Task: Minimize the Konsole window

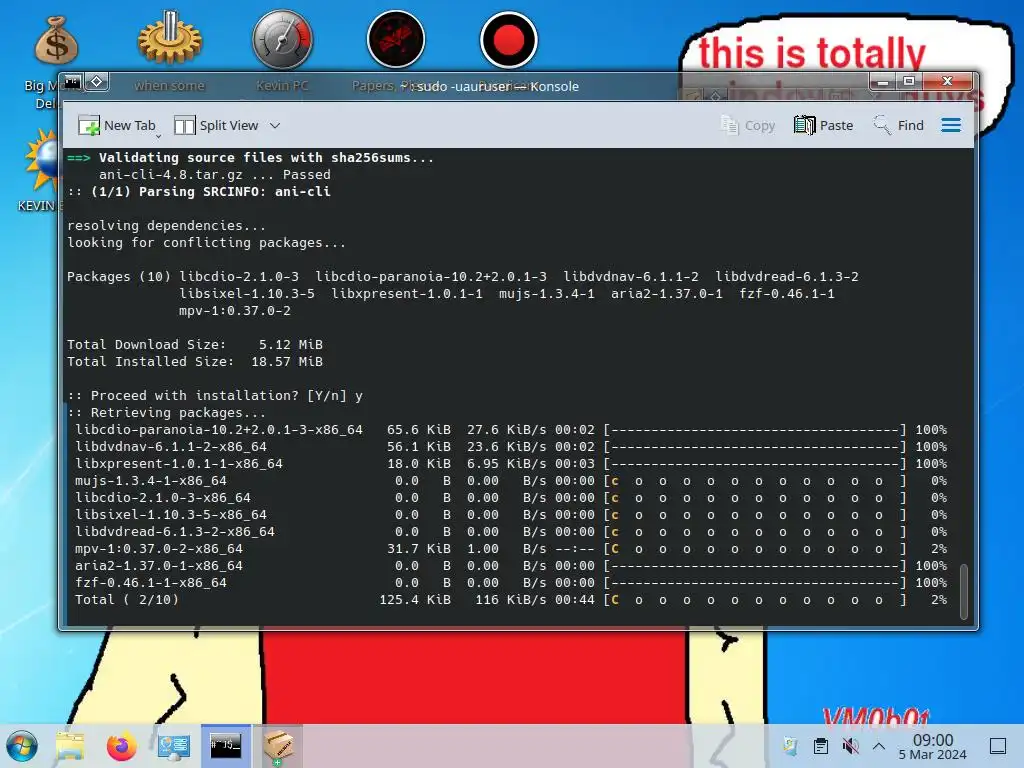Action: tap(883, 82)
